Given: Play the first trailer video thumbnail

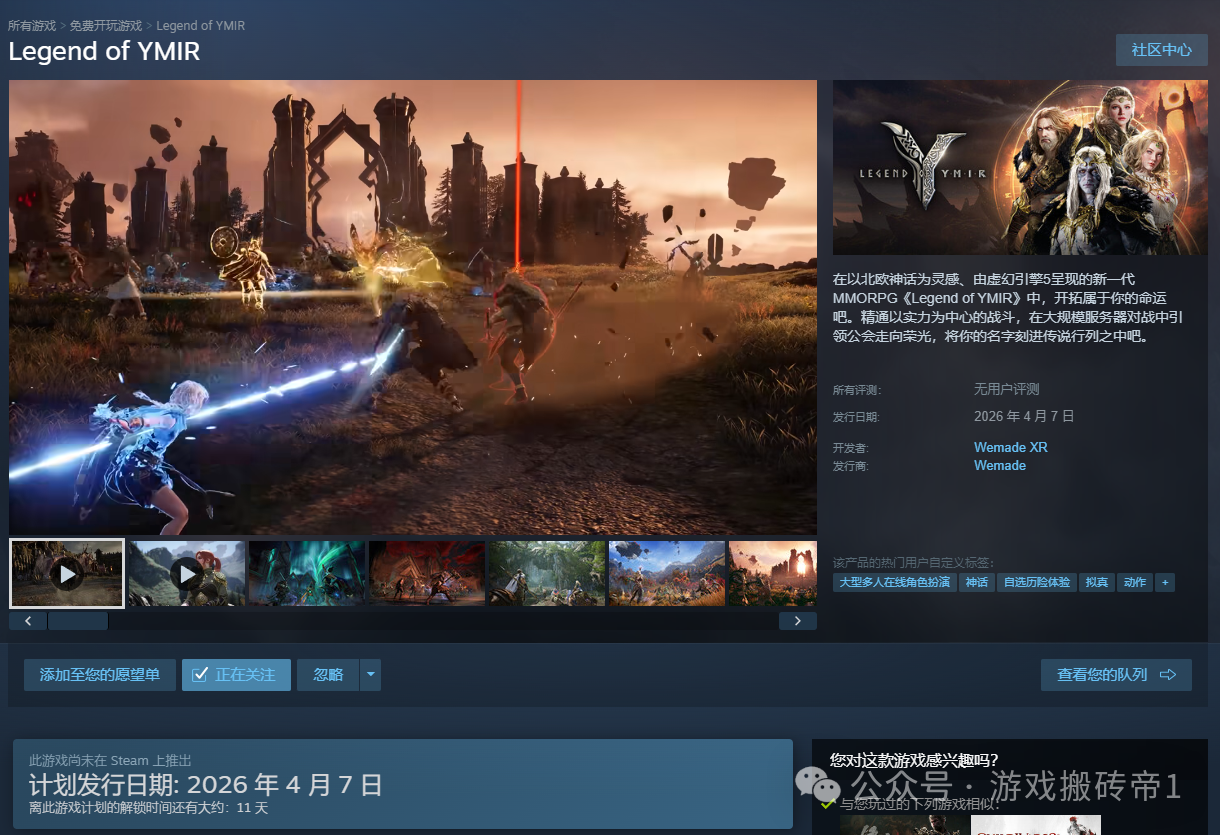Looking at the screenshot, I should (x=67, y=574).
